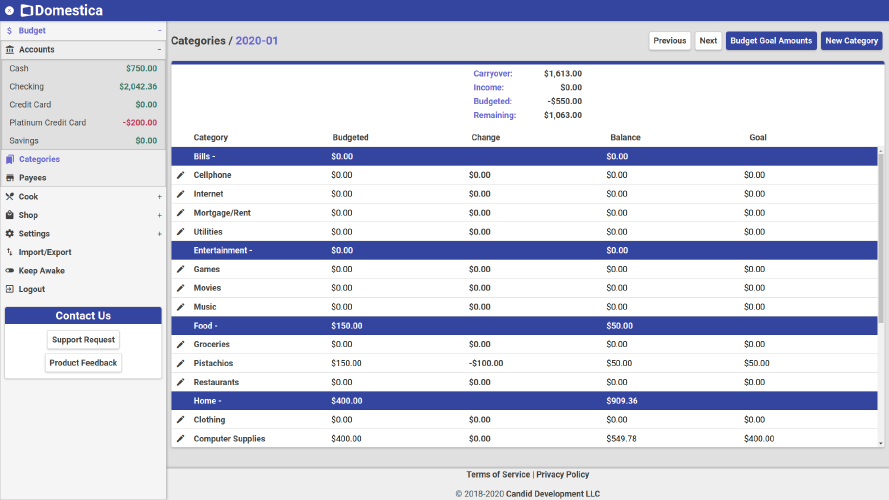The image size is (889, 500).
Task: Edit the Internet category via pencil icon
Action: point(181,194)
